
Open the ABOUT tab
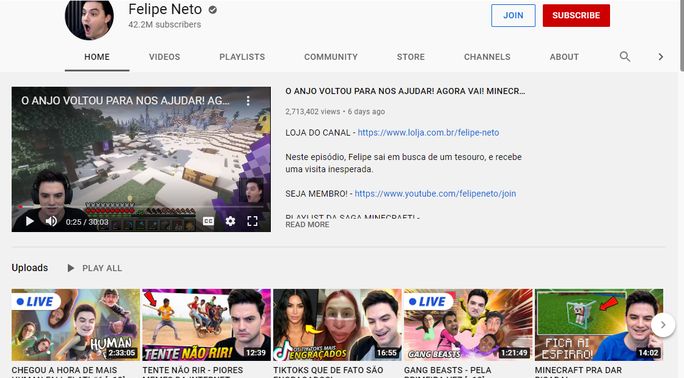[564, 57]
